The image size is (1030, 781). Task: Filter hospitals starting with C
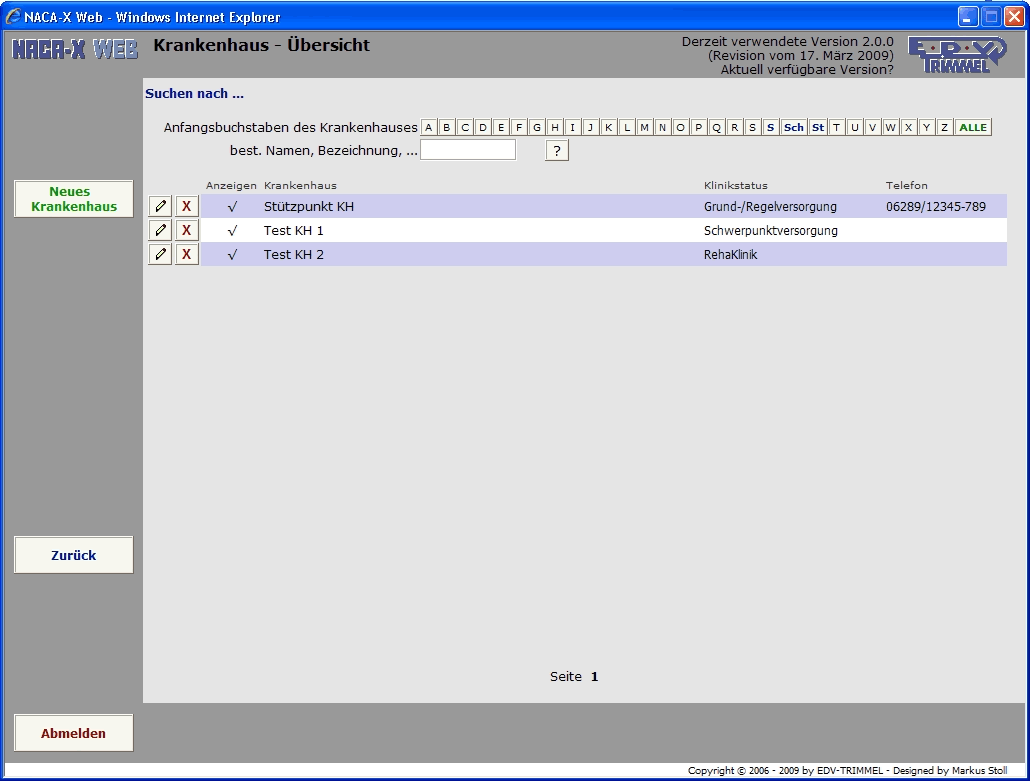coord(465,127)
